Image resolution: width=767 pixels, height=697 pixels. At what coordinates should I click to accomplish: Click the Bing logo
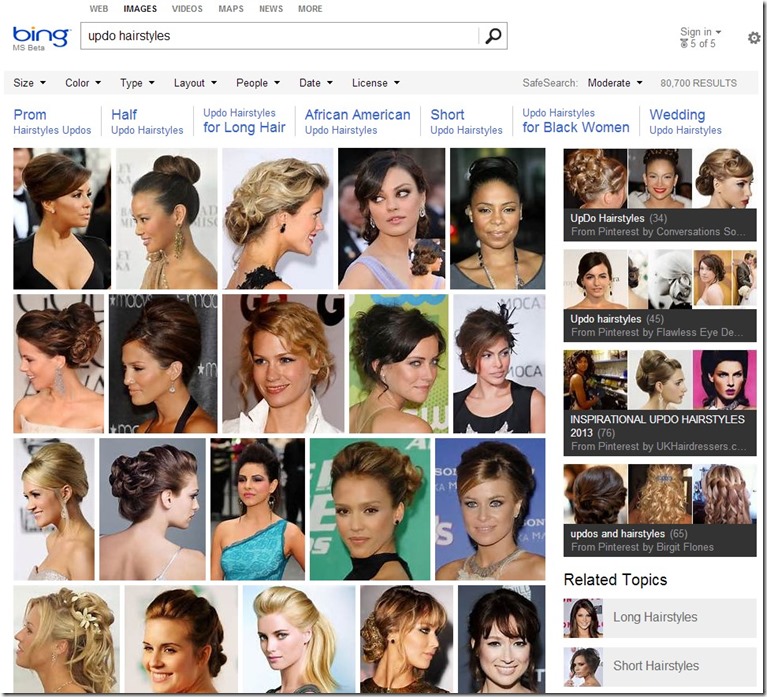point(41,38)
